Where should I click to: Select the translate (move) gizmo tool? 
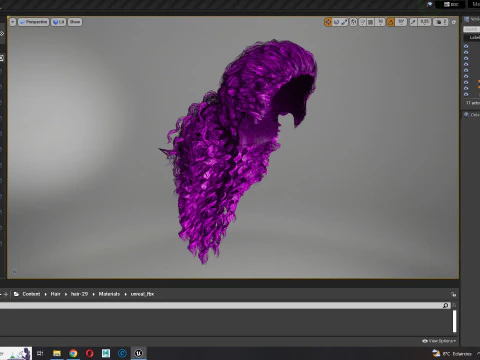(328, 22)
